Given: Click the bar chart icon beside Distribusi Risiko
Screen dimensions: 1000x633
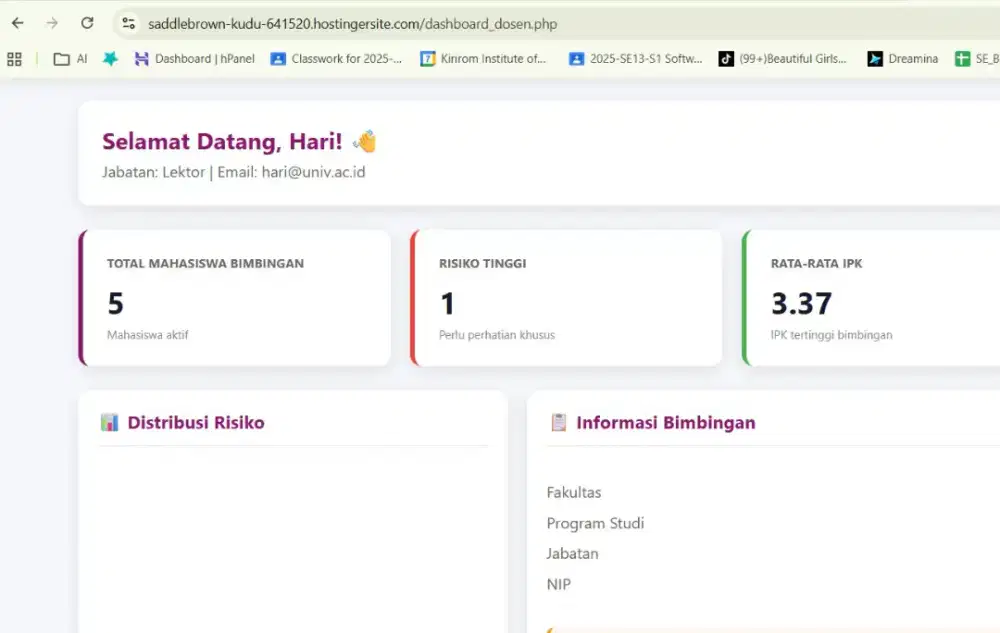Looking at the screenshot, I should (x=110, y=422).
